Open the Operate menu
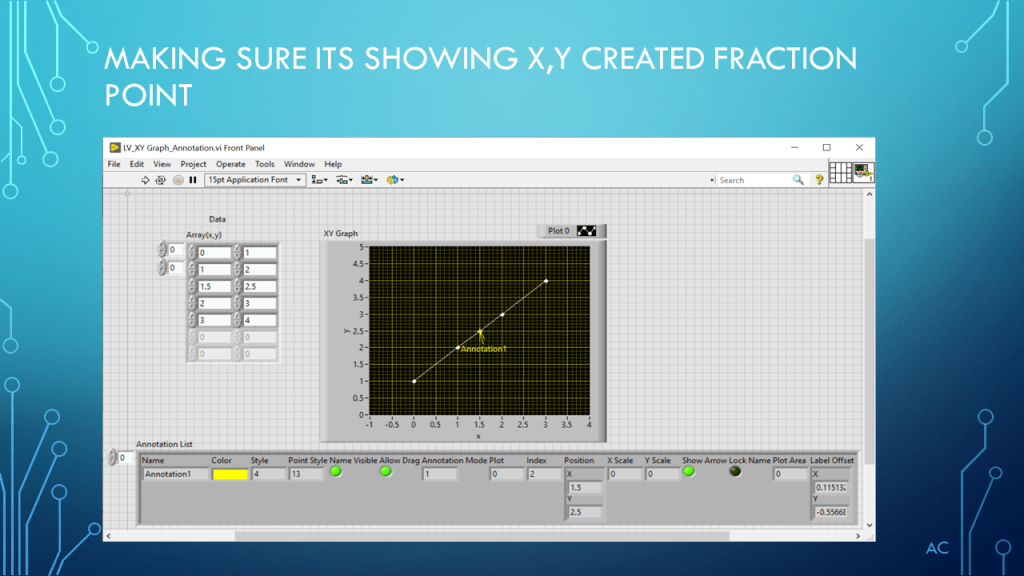This screenshot has width=1024, height=576. coord(230,164)
